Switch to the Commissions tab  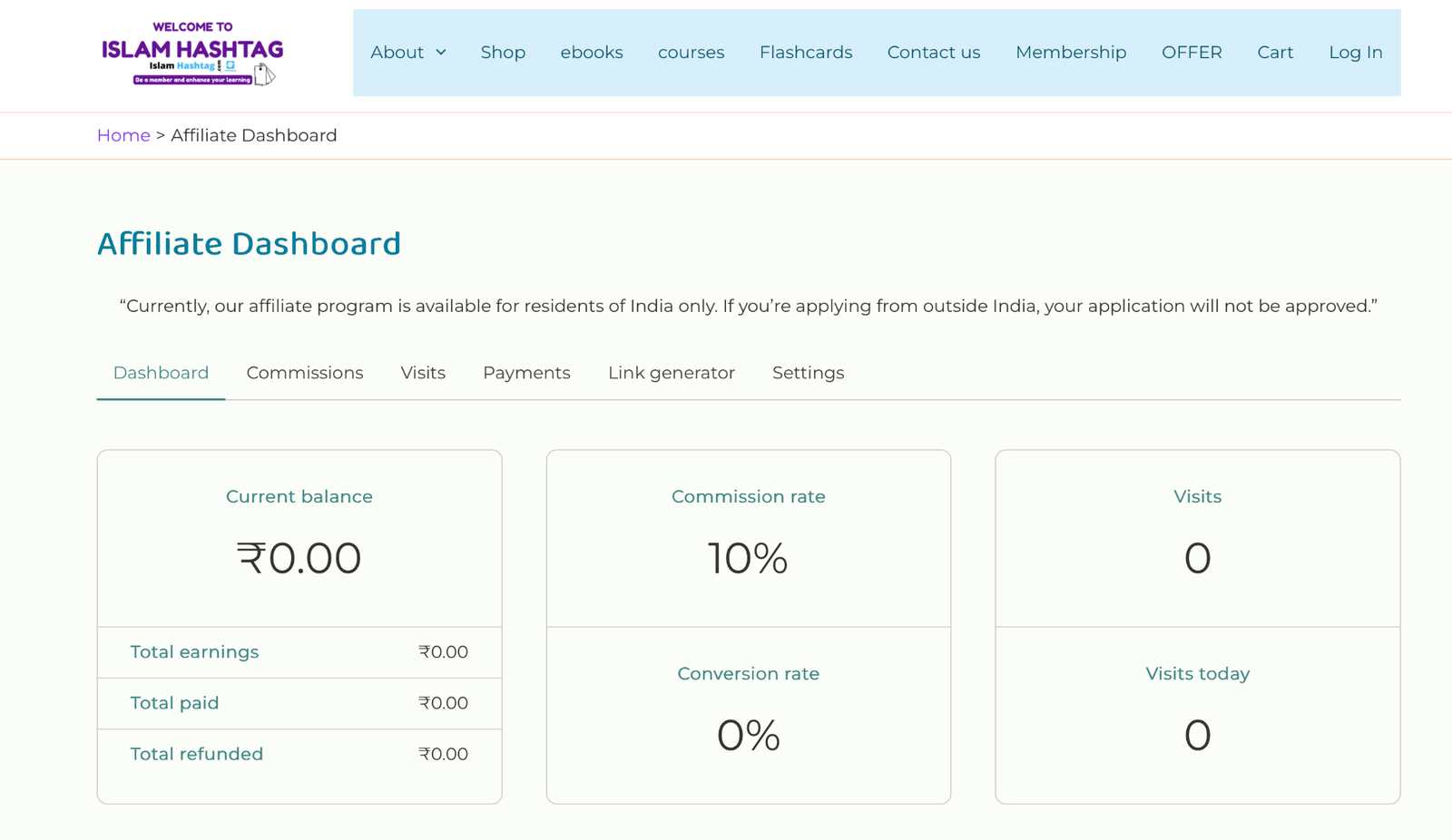305,373
